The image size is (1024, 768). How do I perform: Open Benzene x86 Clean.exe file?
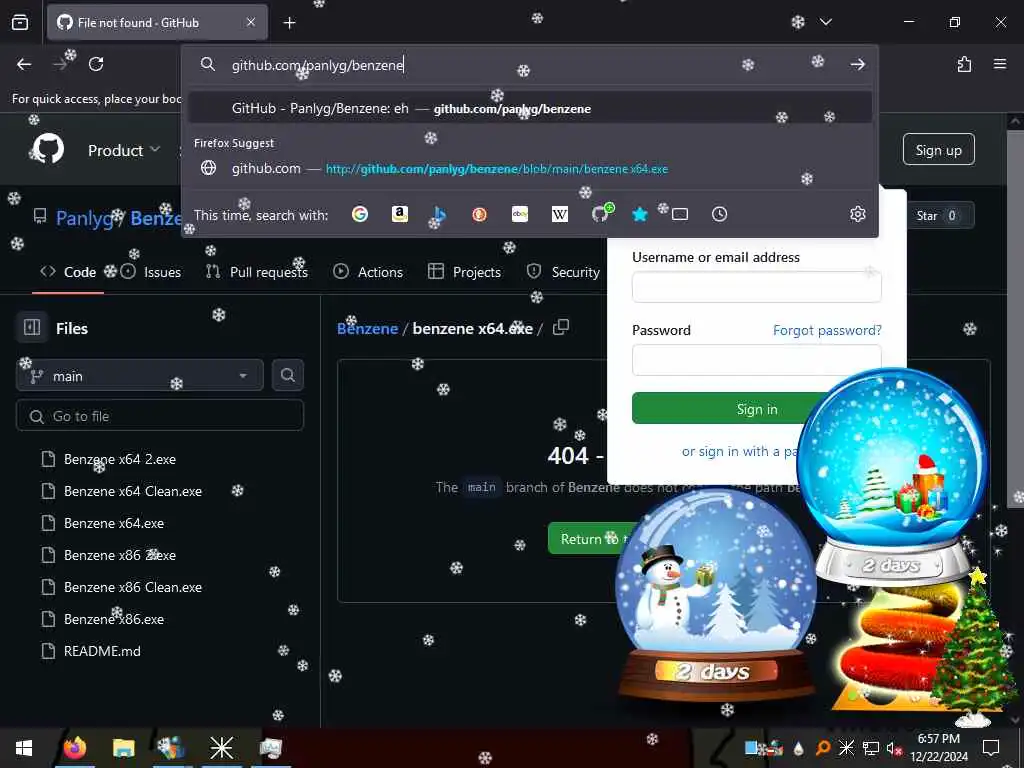[133, 587]
